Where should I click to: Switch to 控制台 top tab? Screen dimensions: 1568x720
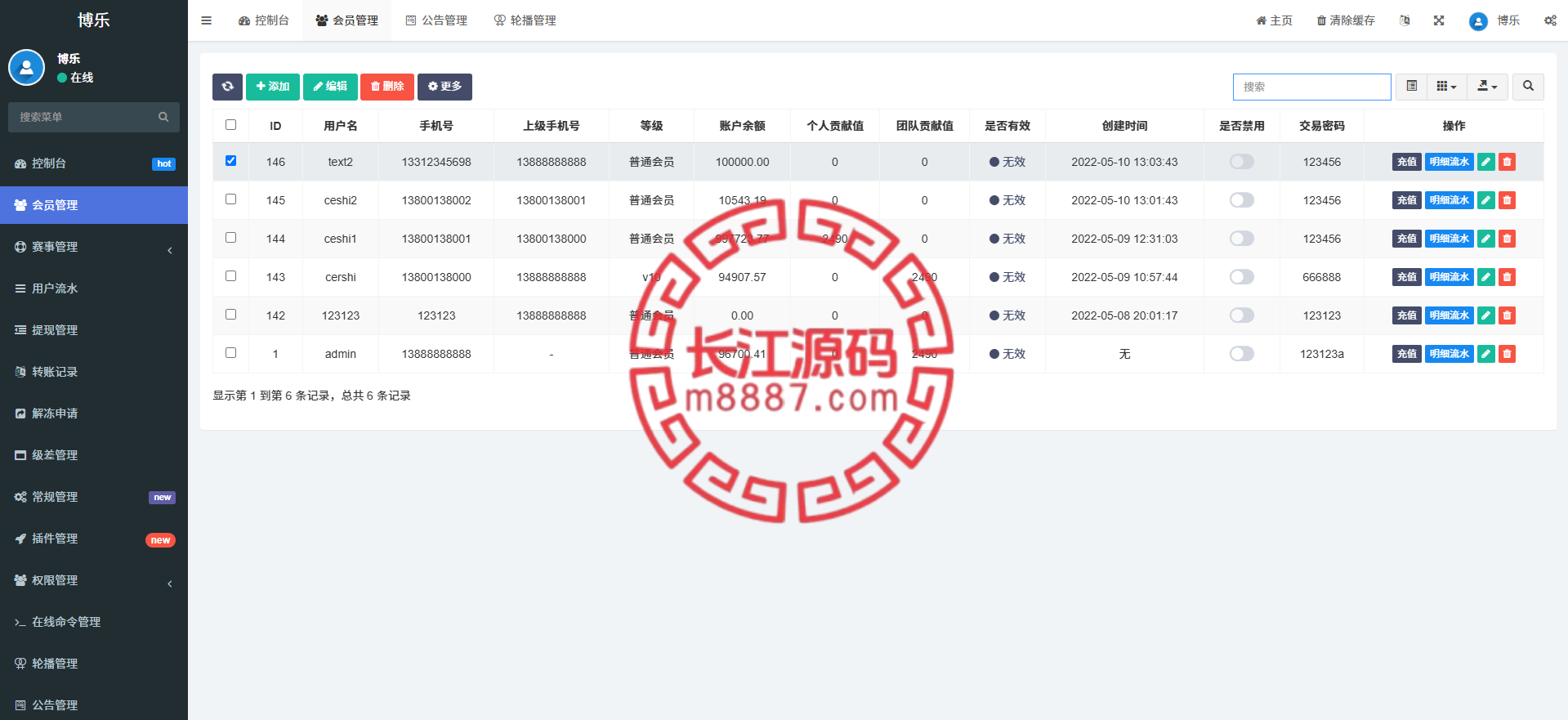pyautogui.click(x=264, y=20)
